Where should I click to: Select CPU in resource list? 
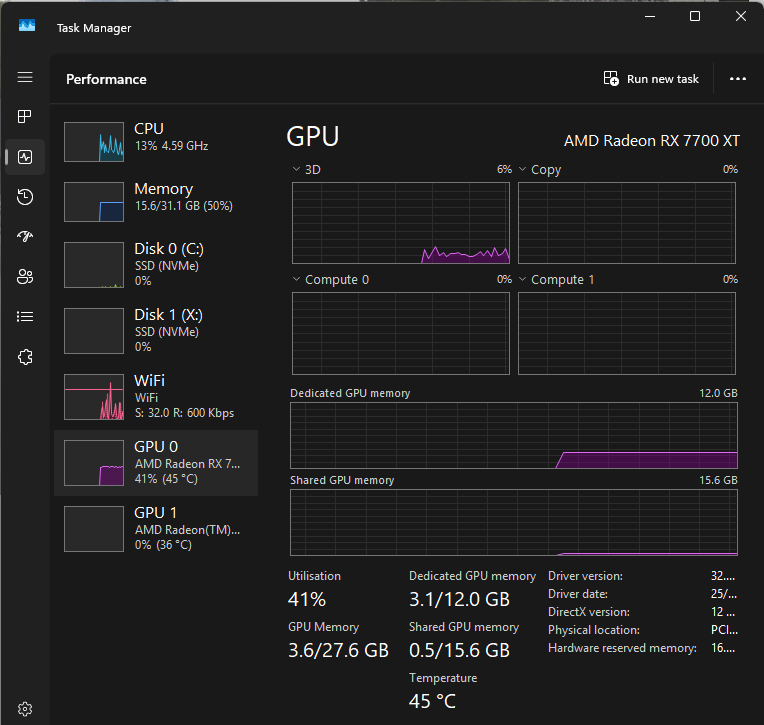156,141
